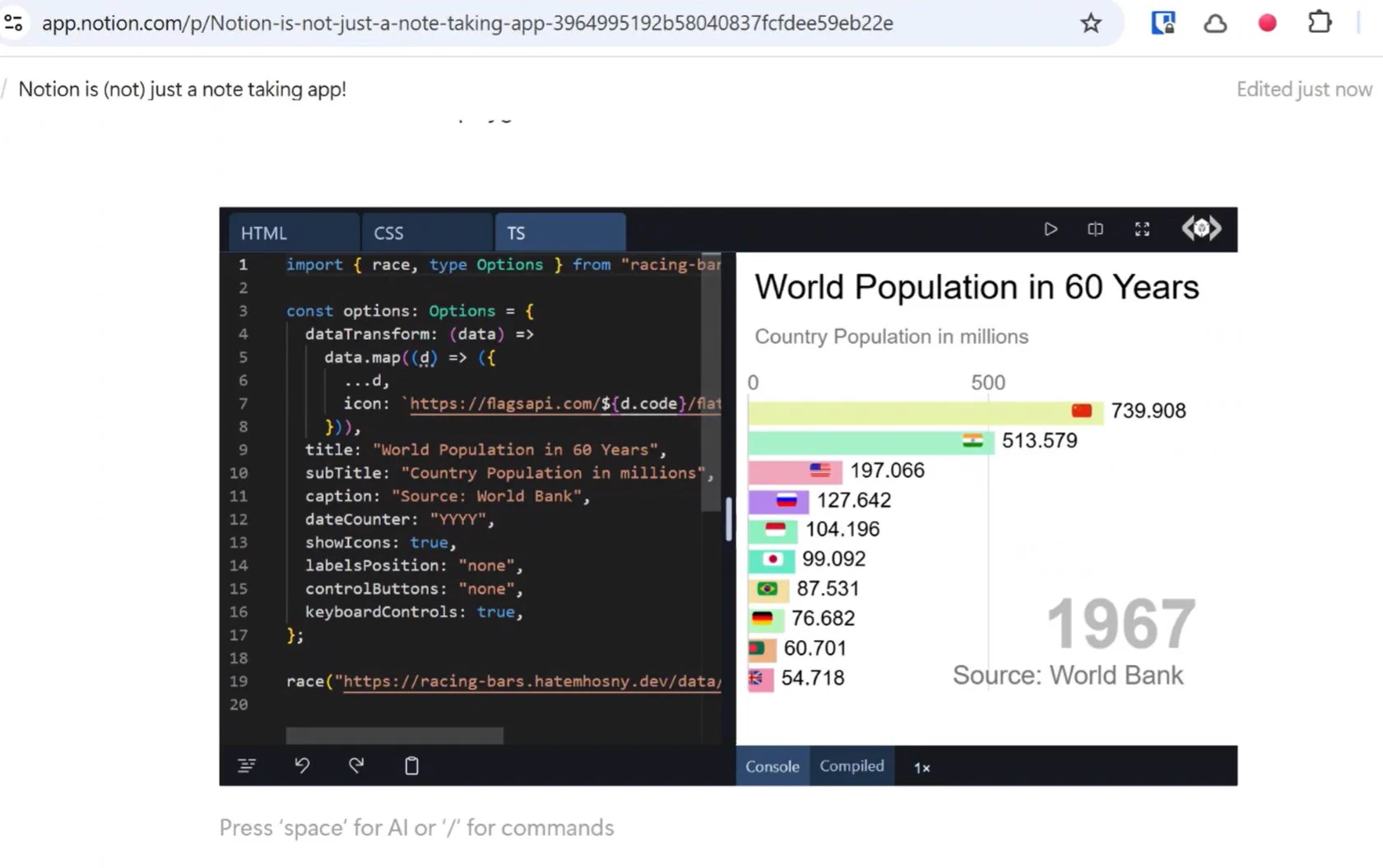Click the subtitle 'Country Population in millions'

892,337
